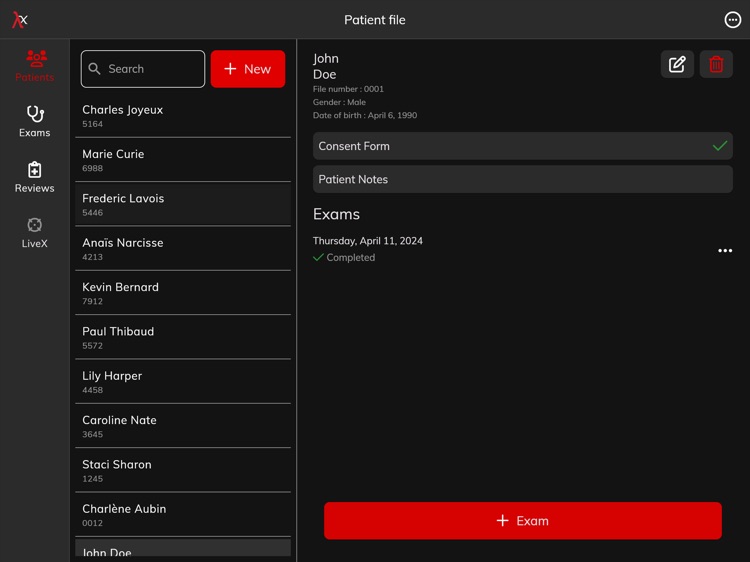Image resolution: width=750 pixels, height=562 pixels.
Task: Edit John Doe's patient file
Action: [677, 64]
